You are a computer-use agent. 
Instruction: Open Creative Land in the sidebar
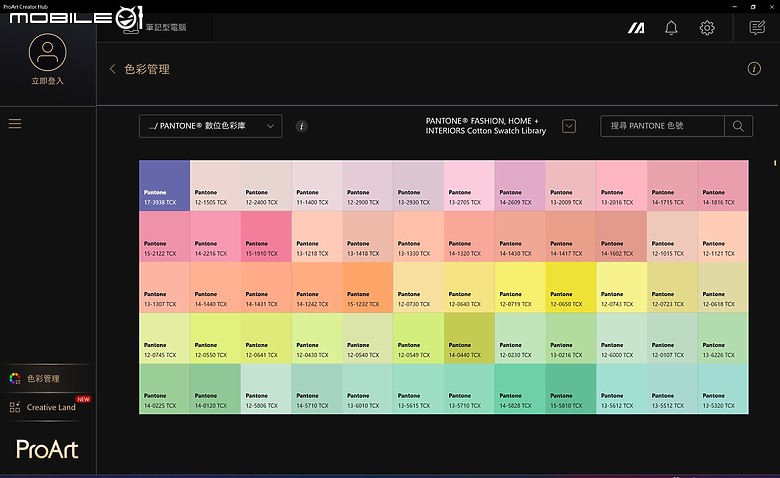(48, 407)
